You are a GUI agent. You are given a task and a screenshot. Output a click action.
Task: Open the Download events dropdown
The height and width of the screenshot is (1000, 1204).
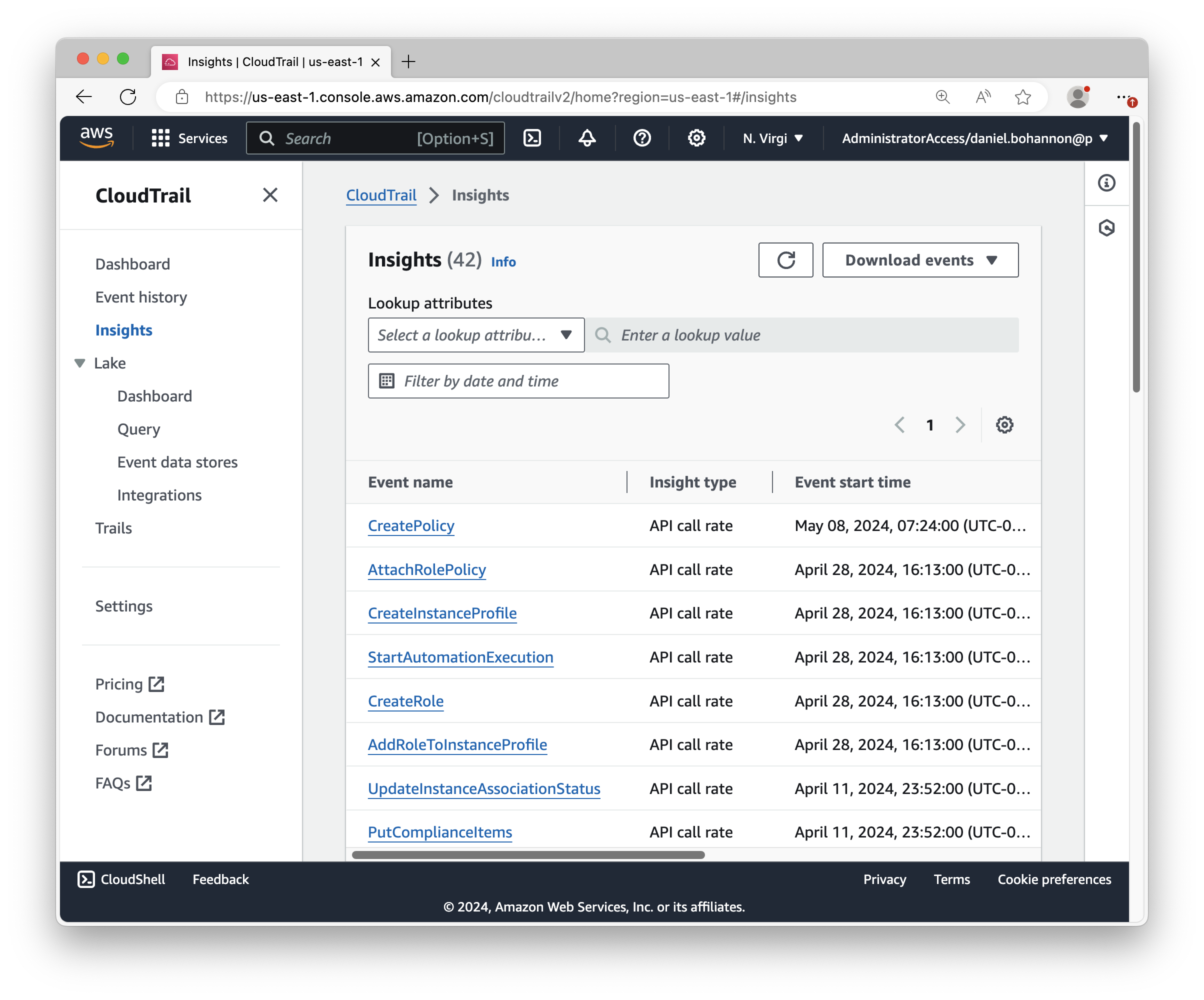pyautogui.click(x=919, y=259)
